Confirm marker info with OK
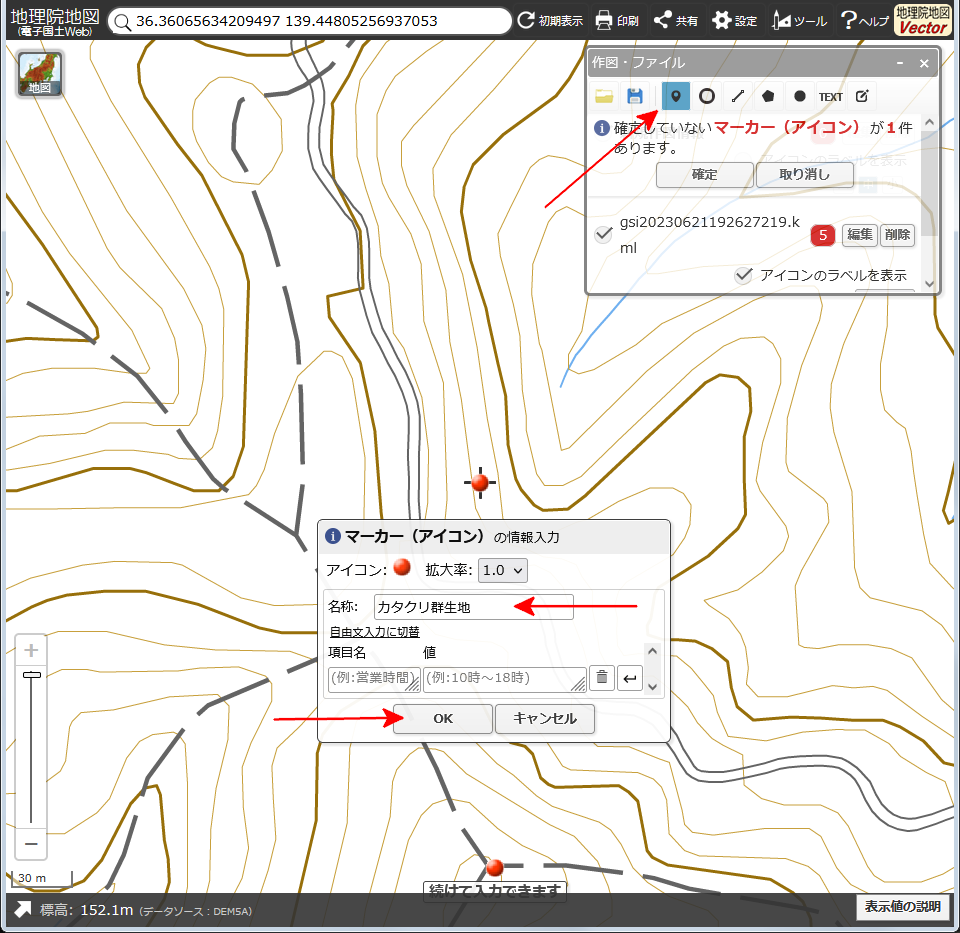The width and height of the screenshot is (960, 933). pyautogui.click(x=443, y=719)
